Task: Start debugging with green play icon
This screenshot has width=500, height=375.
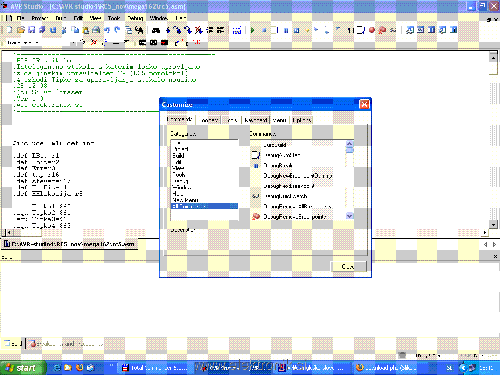Action: (x=252, y=30)
